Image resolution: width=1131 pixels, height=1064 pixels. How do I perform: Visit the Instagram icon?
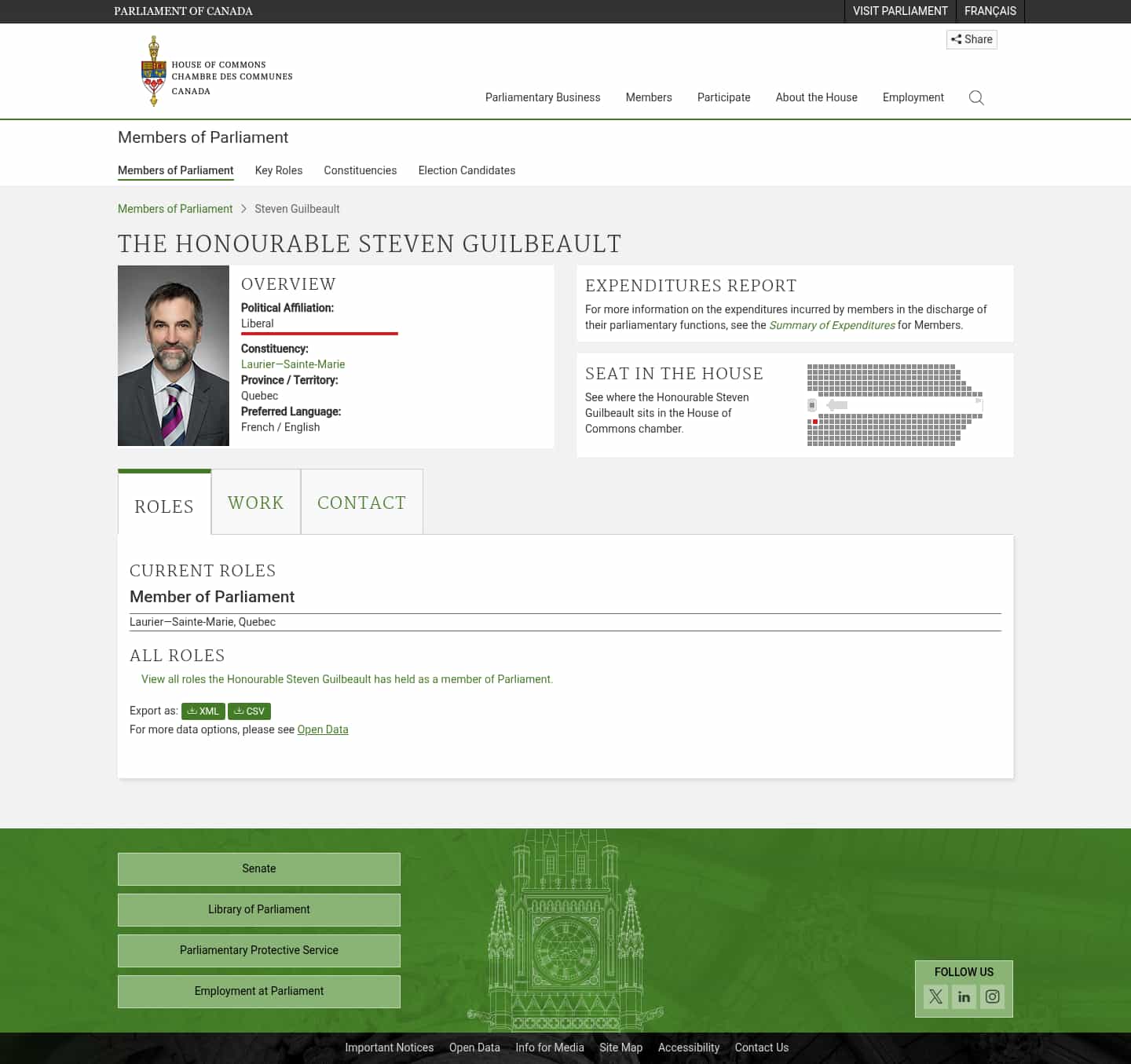coord(992,996)
